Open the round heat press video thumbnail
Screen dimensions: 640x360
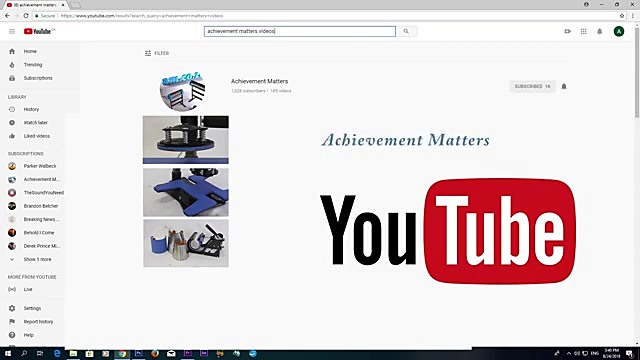tap(186, 140)
